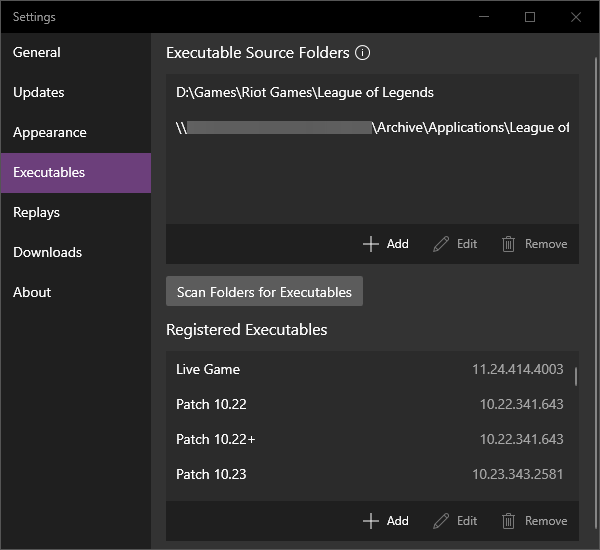This screenshot has width=600, height=550.
Task: Click plus icon under Registered Executables
Action: pos(370,521)
